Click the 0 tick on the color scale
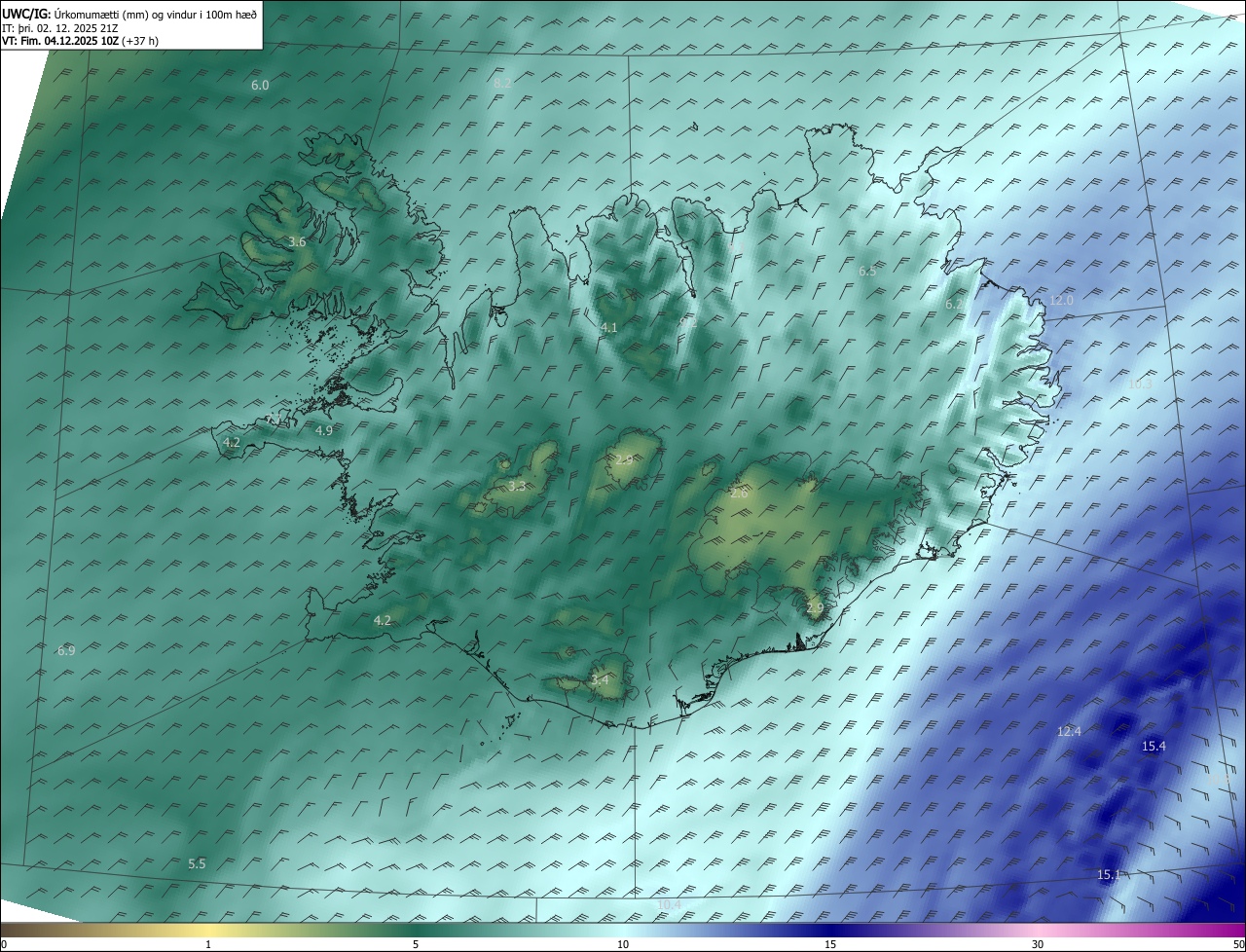 [3, 944]
